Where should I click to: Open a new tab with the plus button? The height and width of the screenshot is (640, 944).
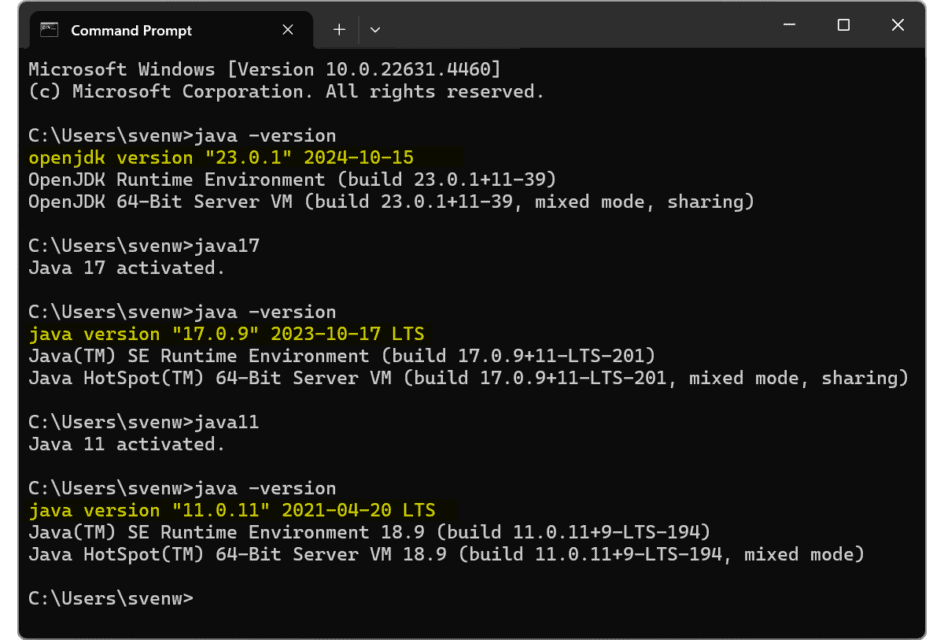pyautogui.click(x=339, y=30)
